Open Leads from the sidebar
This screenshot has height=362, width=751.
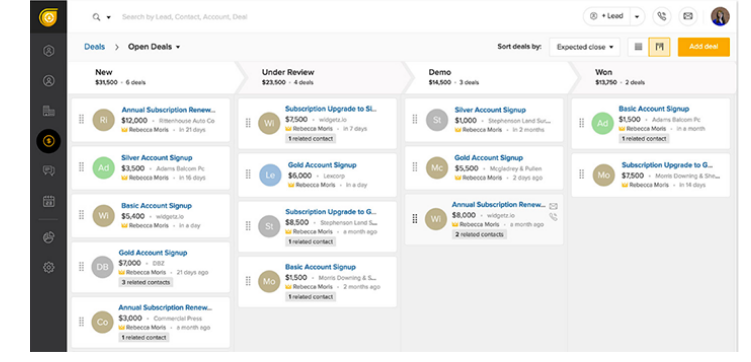pos(48,51)
